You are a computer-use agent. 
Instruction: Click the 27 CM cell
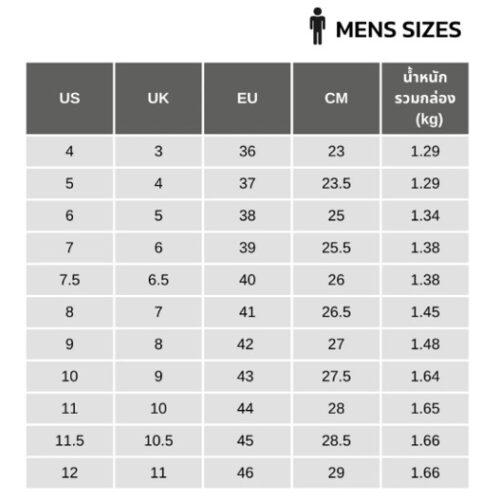pos(336,344)
